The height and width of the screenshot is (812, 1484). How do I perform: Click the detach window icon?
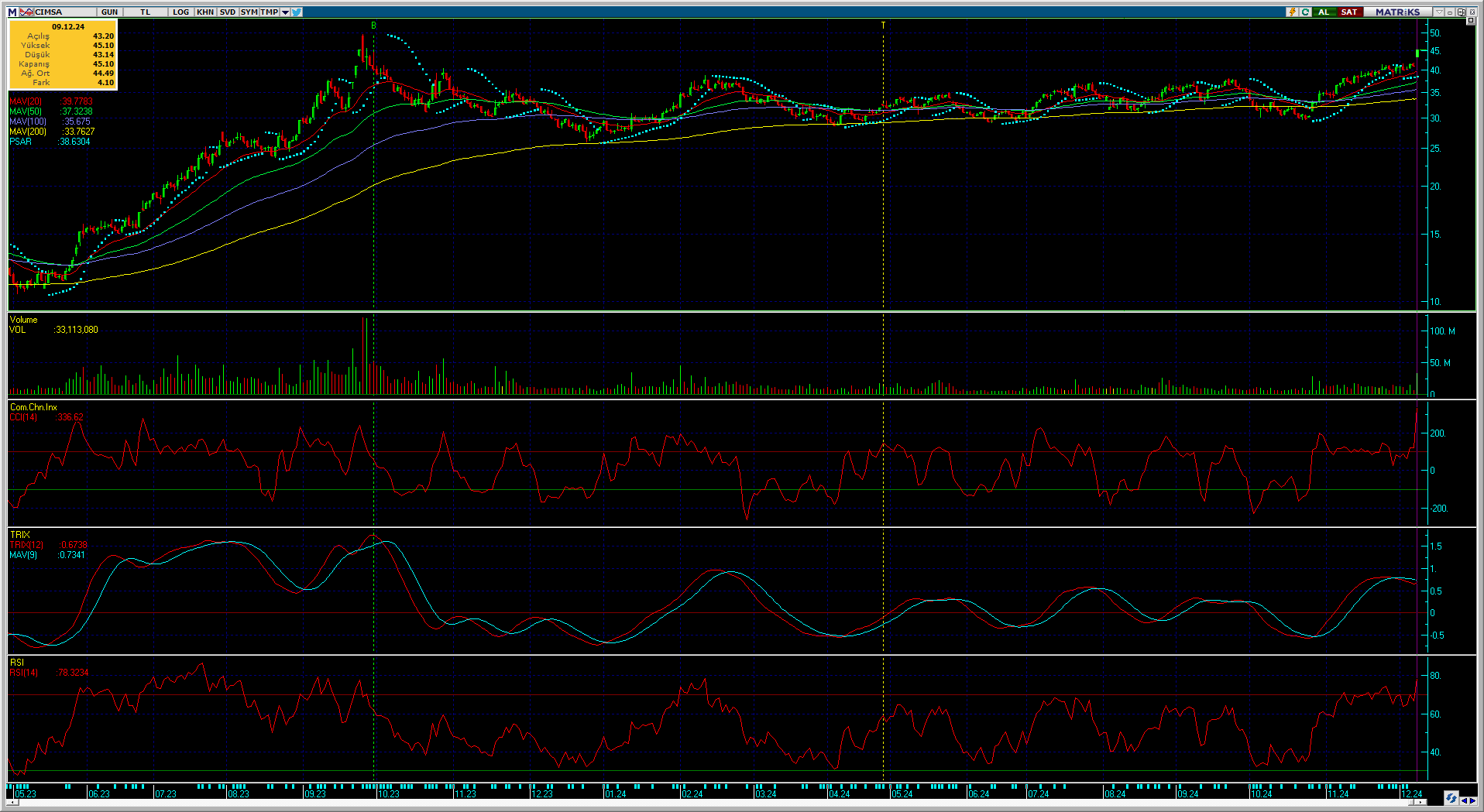pyautogui.click(x=1461, y=12)
